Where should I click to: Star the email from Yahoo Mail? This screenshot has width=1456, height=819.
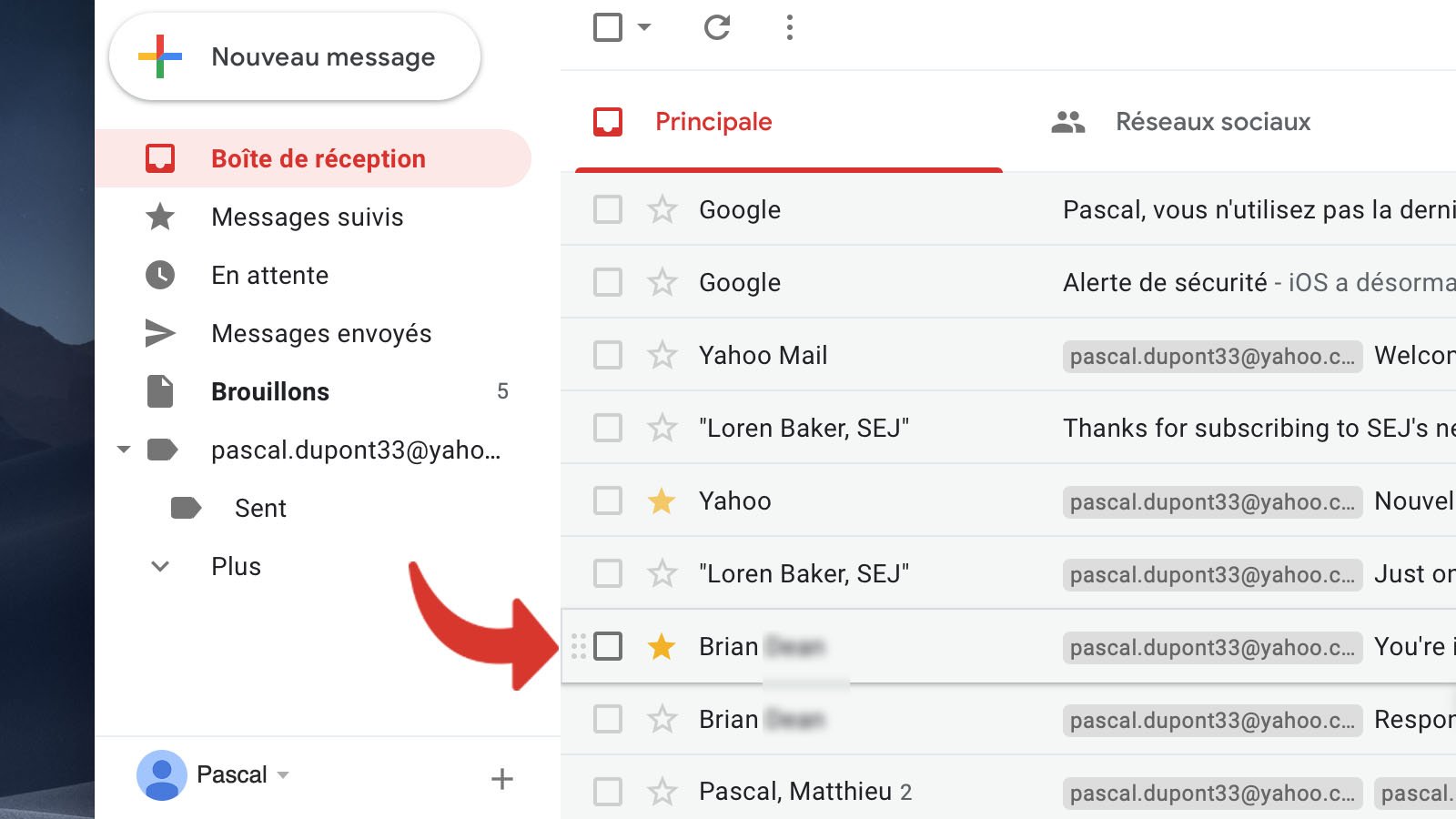[662, 355]
